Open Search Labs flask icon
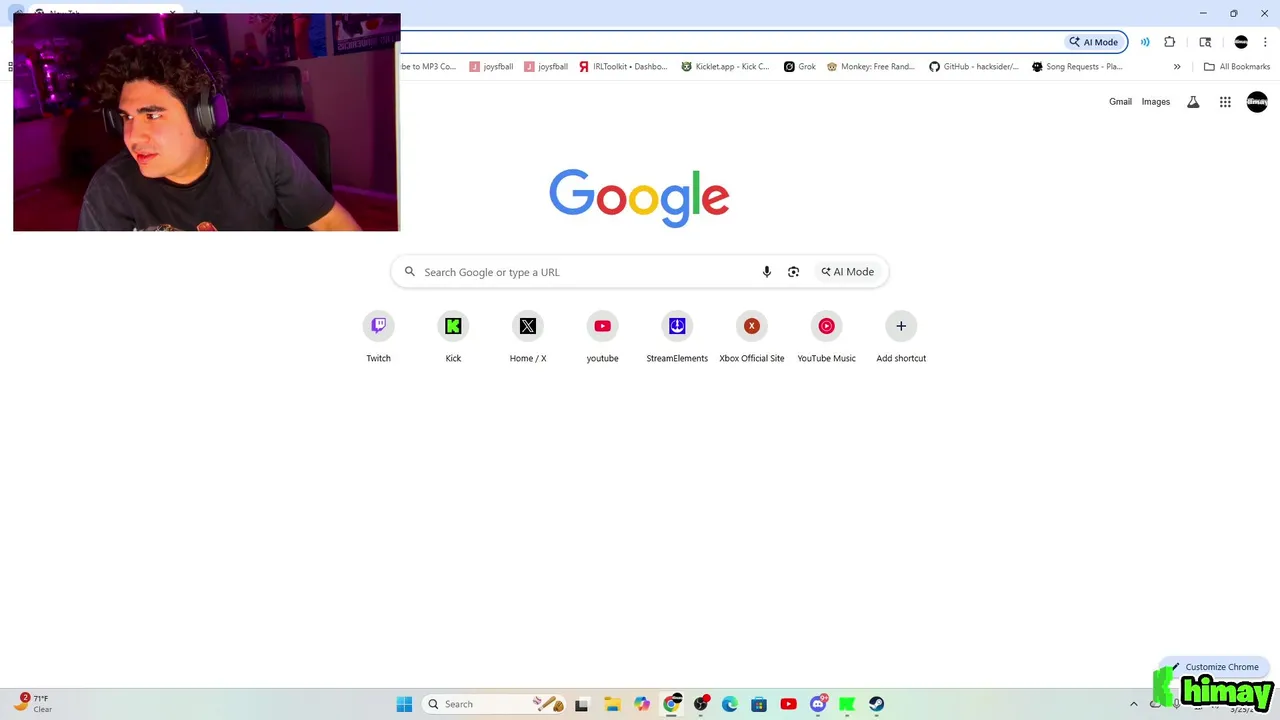Image resolution: width=1280 pixels, height=720 pixels. pyautogui.click(x=1193, y=102)
